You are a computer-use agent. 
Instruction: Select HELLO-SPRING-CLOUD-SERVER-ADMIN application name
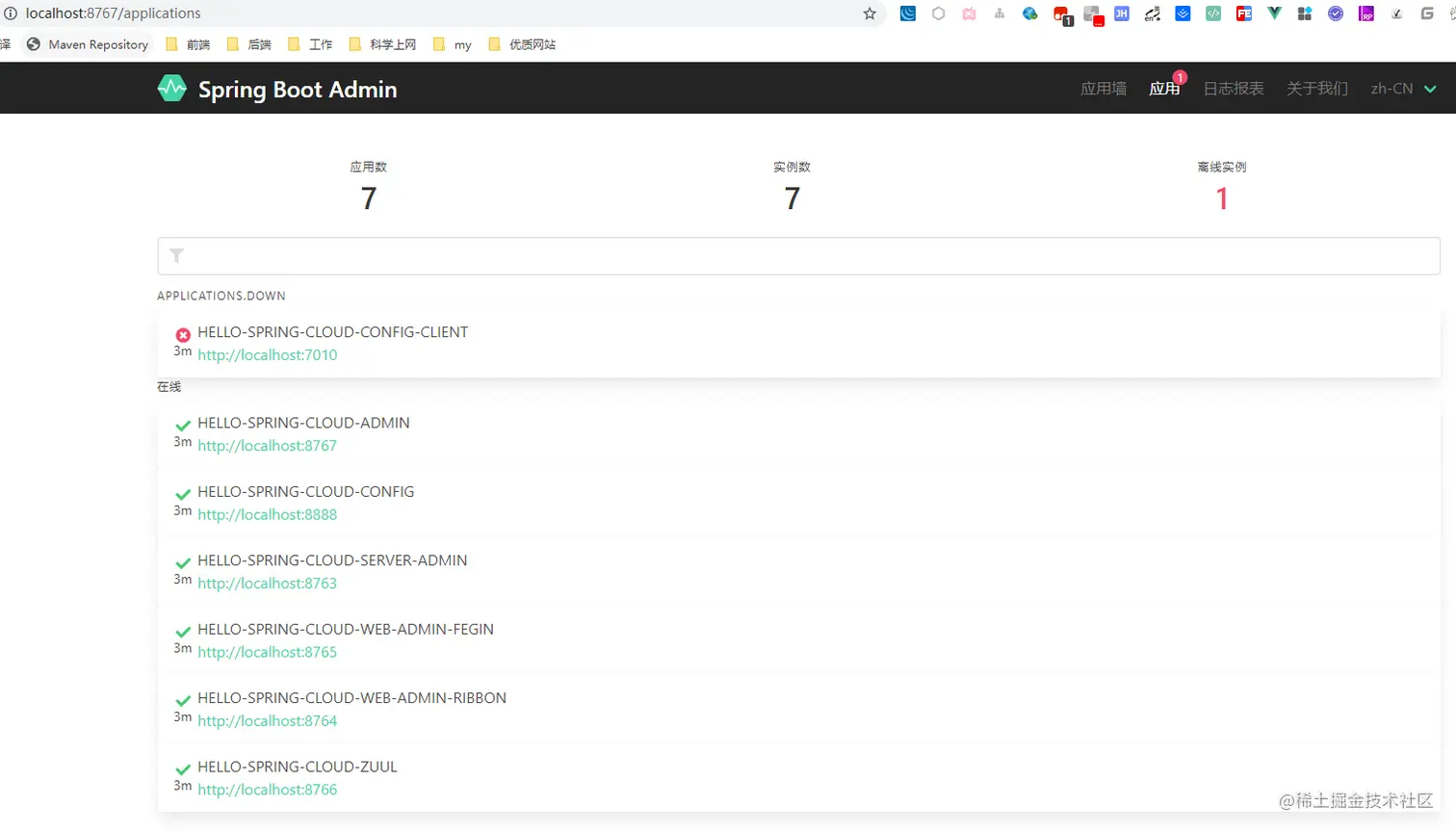[x=332, y=560]
